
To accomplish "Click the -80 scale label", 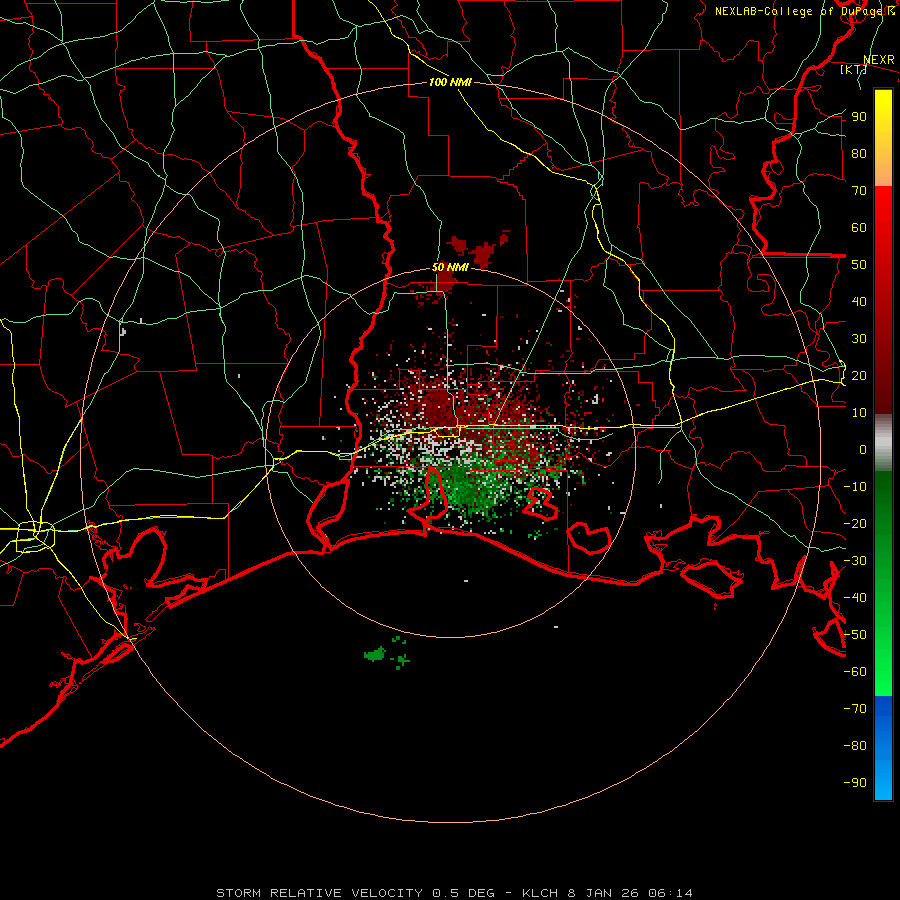I will point(855,746).
